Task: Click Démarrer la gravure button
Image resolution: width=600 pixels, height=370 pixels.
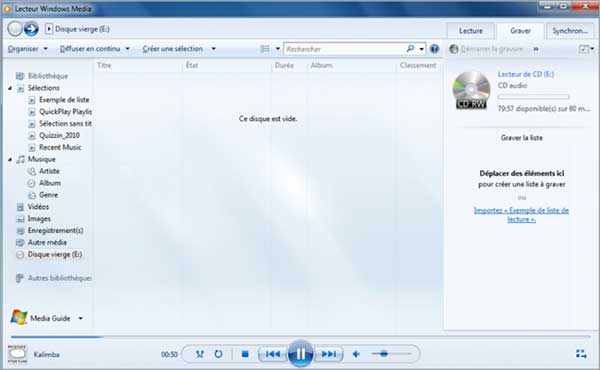Action: (x=486, y=49)
